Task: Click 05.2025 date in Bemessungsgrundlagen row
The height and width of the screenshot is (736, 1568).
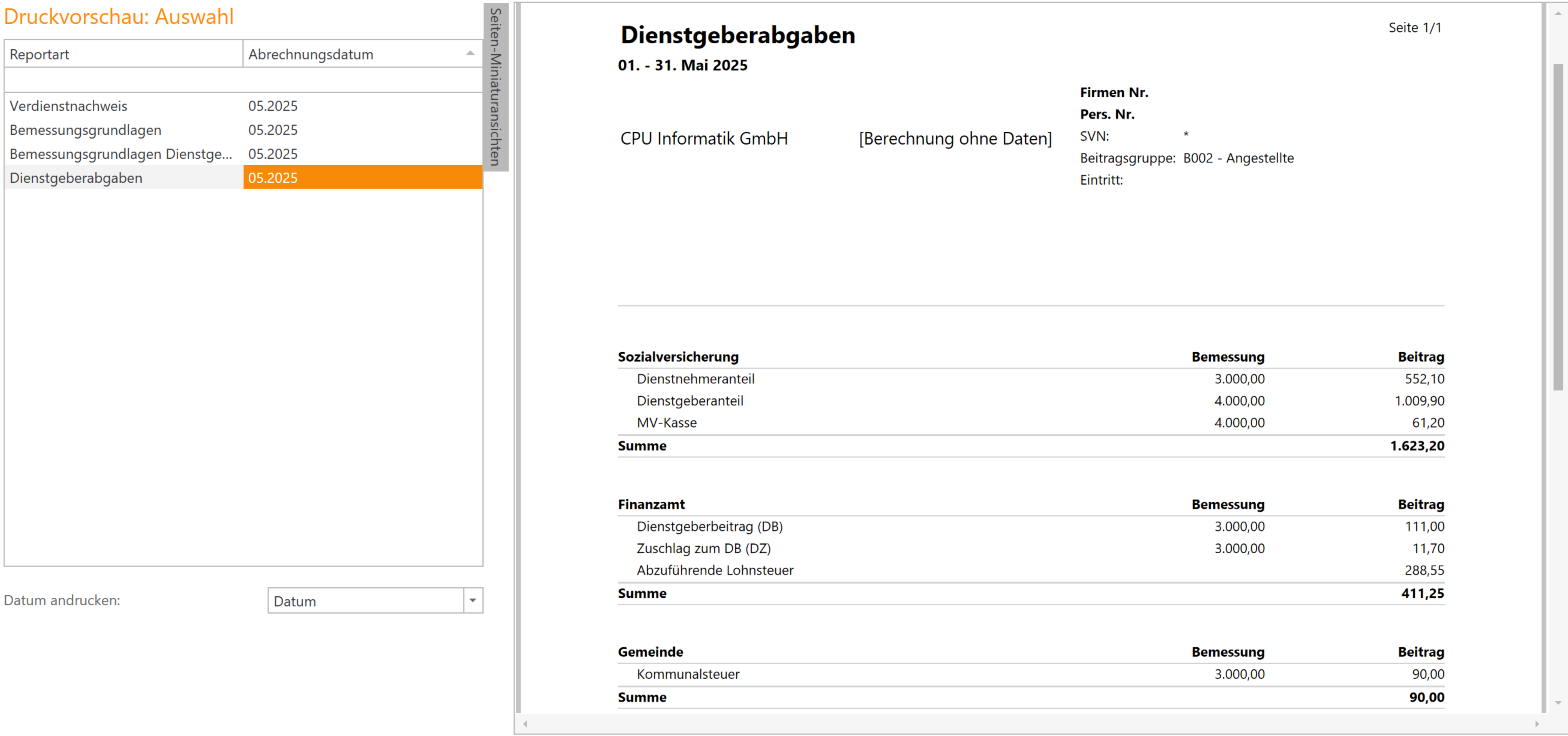Action: point(273,129)
